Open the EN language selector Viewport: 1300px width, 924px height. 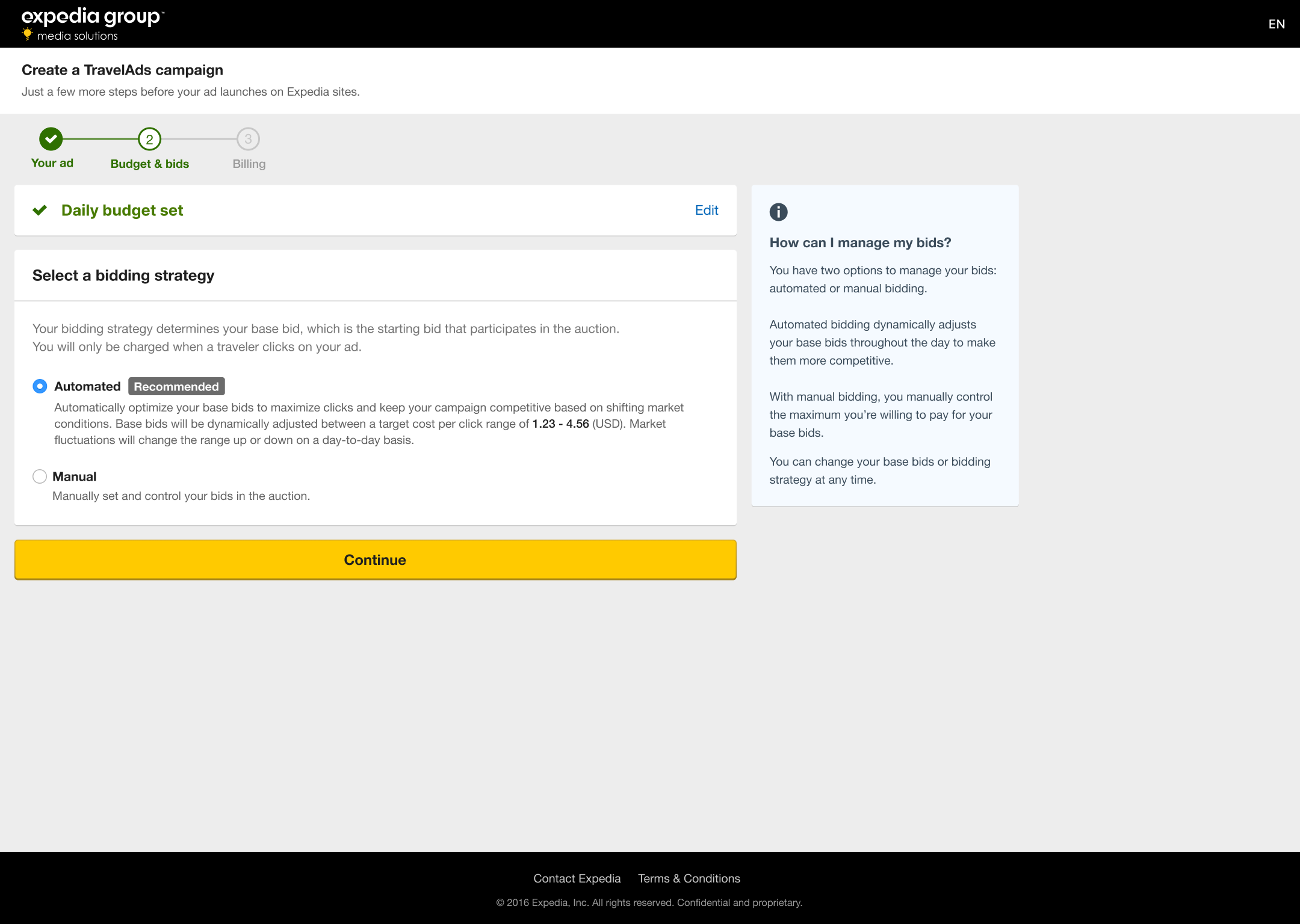coord(1277,24)
